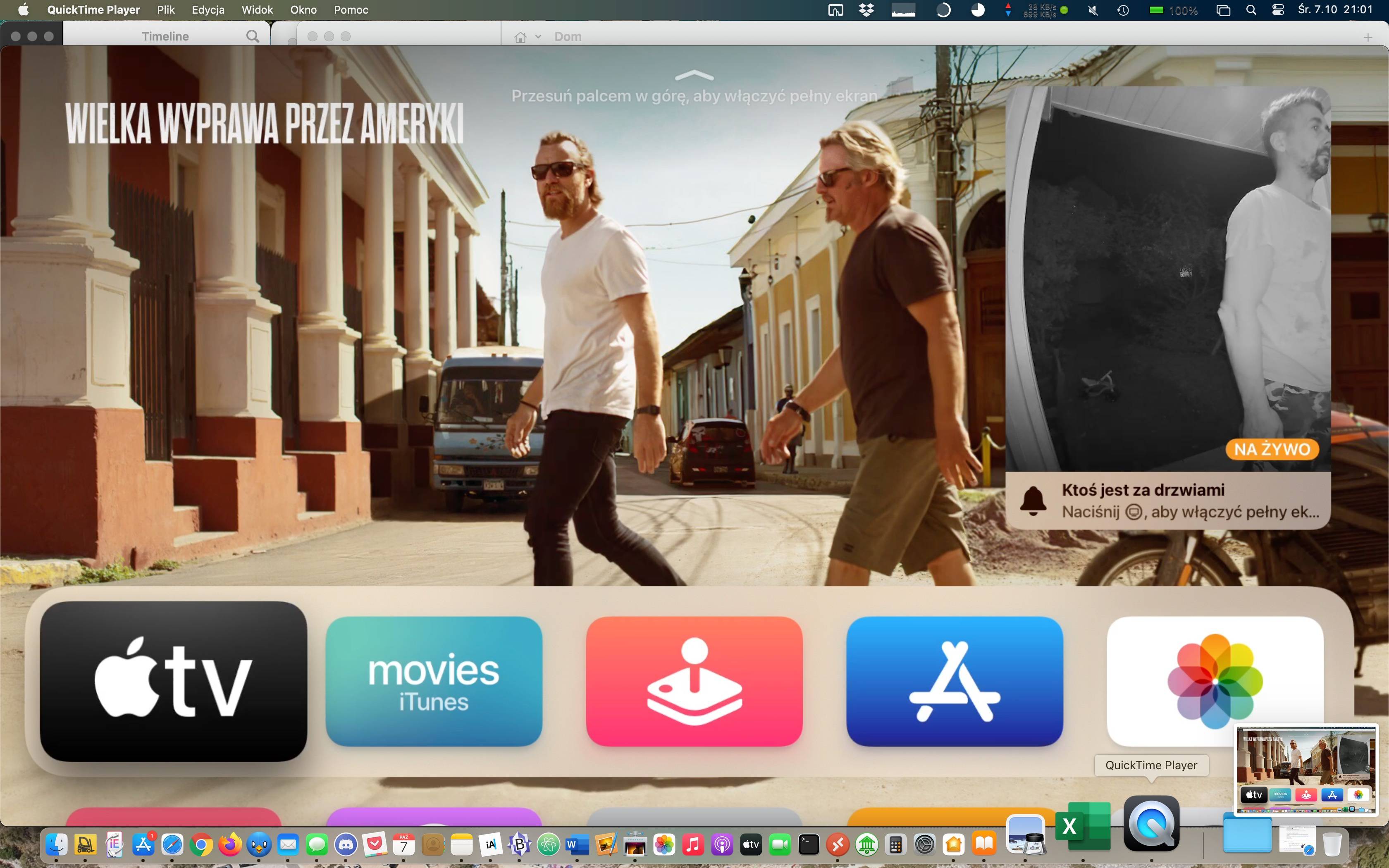Image resolution: width=1389 pixels, height=868 pixels.
Task: Click the 'Wielka wyprawa przez Ameryki' title
Action: point(264,123)
